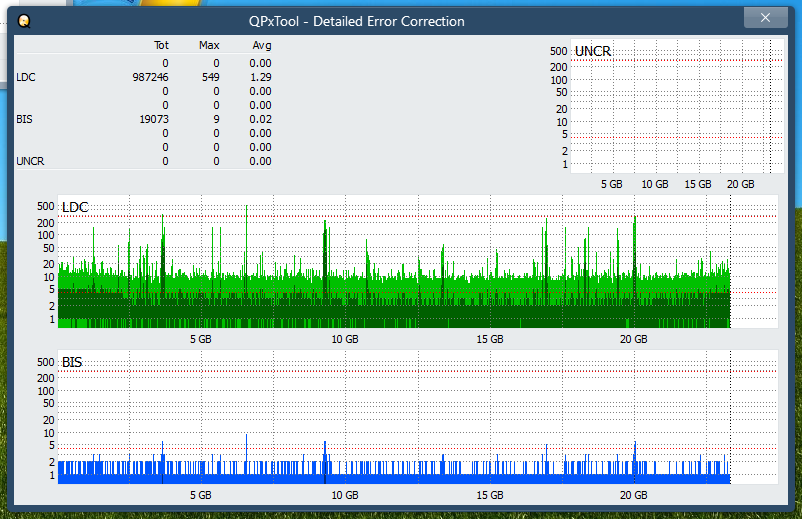This screenshot has height=519, width=802.
Task: Click the '15 GB' axis label under BIS chart
Action: point(490,495)
